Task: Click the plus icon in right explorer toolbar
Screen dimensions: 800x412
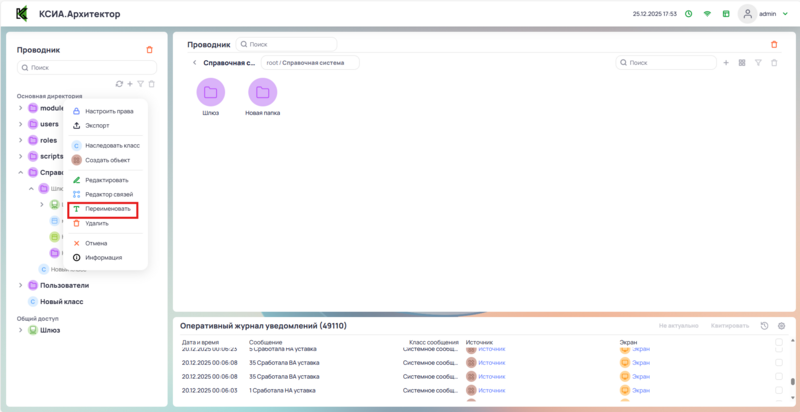Action: pos(726,63)
